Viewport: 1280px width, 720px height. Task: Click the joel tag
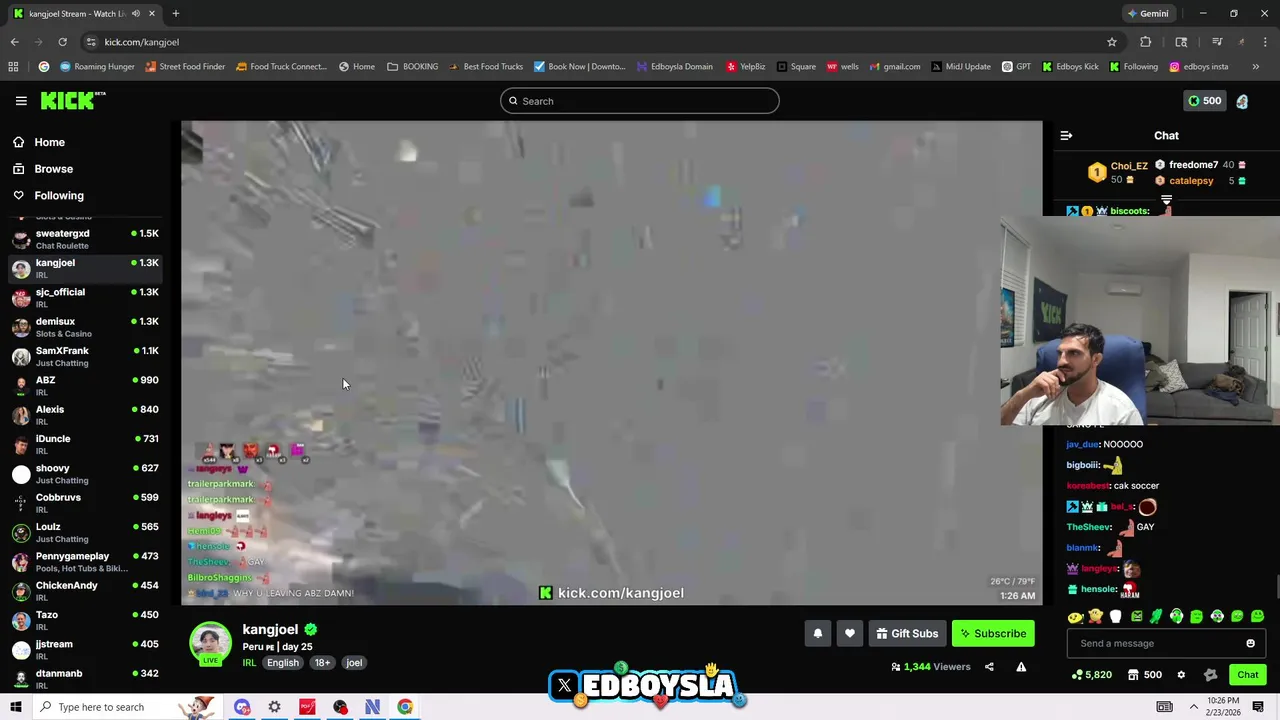354,663
